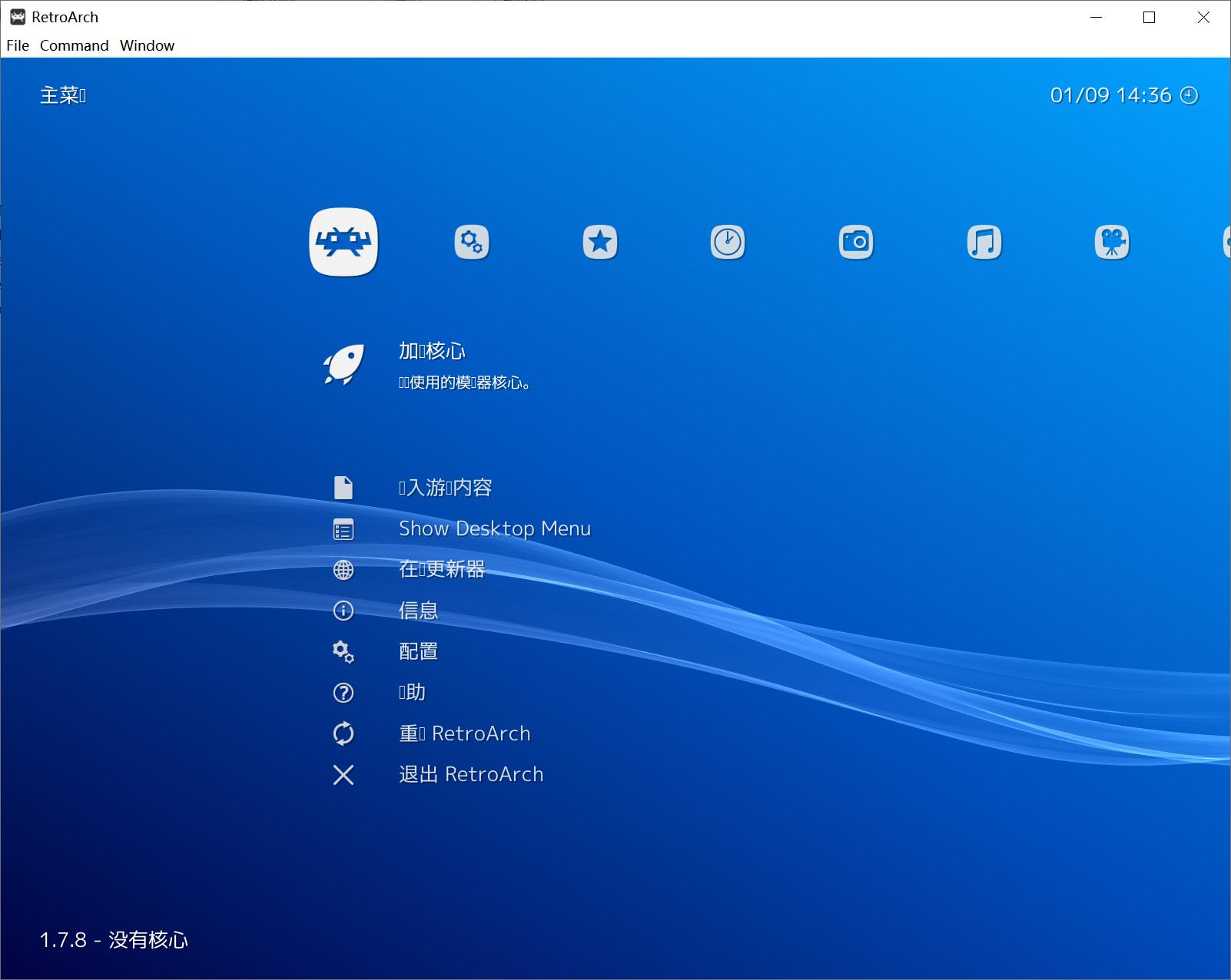Click the info icon beside 信息
The height and width of the screenshot is (980, 1231).
(x=343, y=611)
